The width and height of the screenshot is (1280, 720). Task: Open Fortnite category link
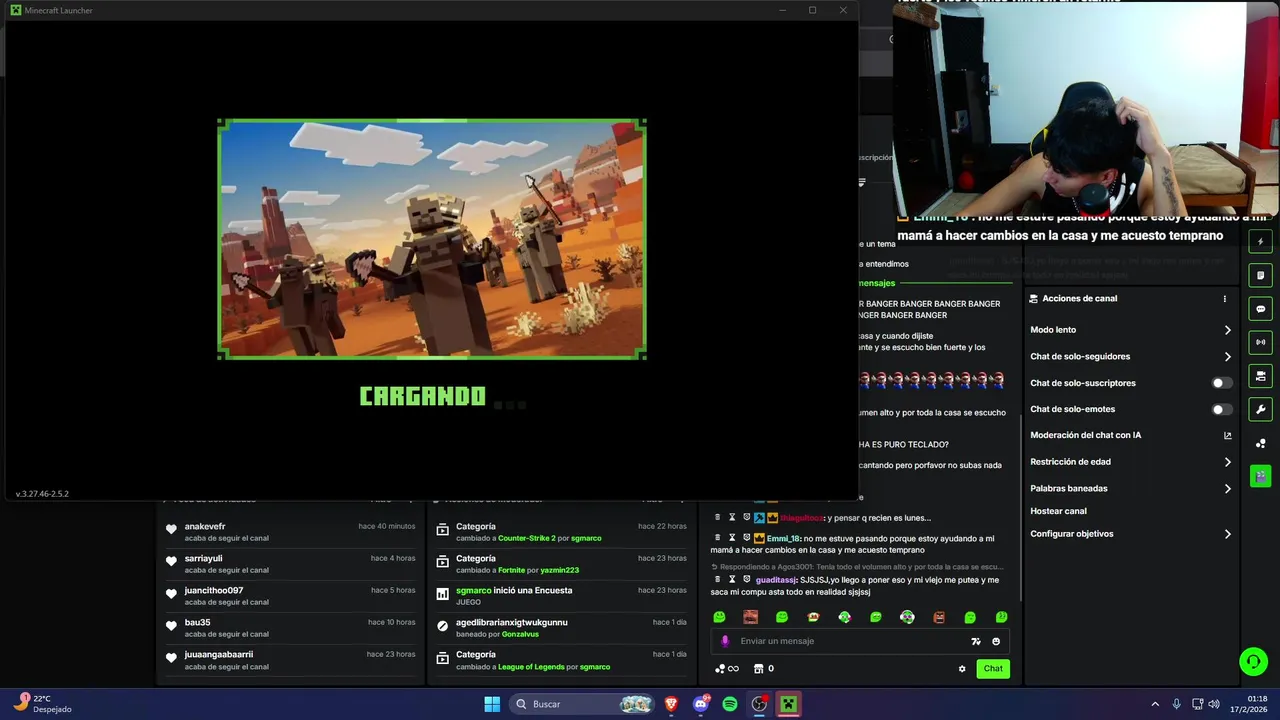coord(511,570)
